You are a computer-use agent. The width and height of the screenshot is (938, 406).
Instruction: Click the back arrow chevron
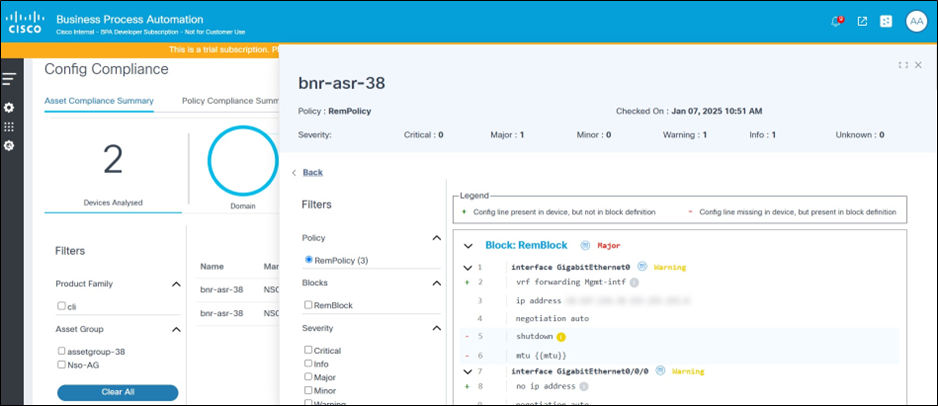pos(294,173)
